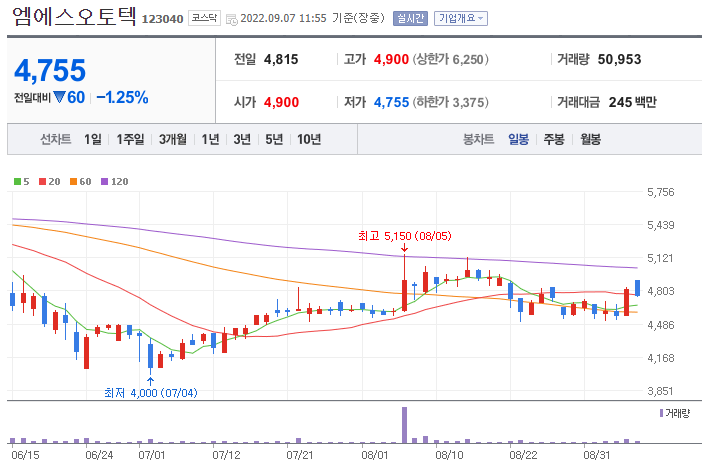Click the 하한가 3,375 text
The height and width of the screenshot is (464, 702).
(450, 102)
